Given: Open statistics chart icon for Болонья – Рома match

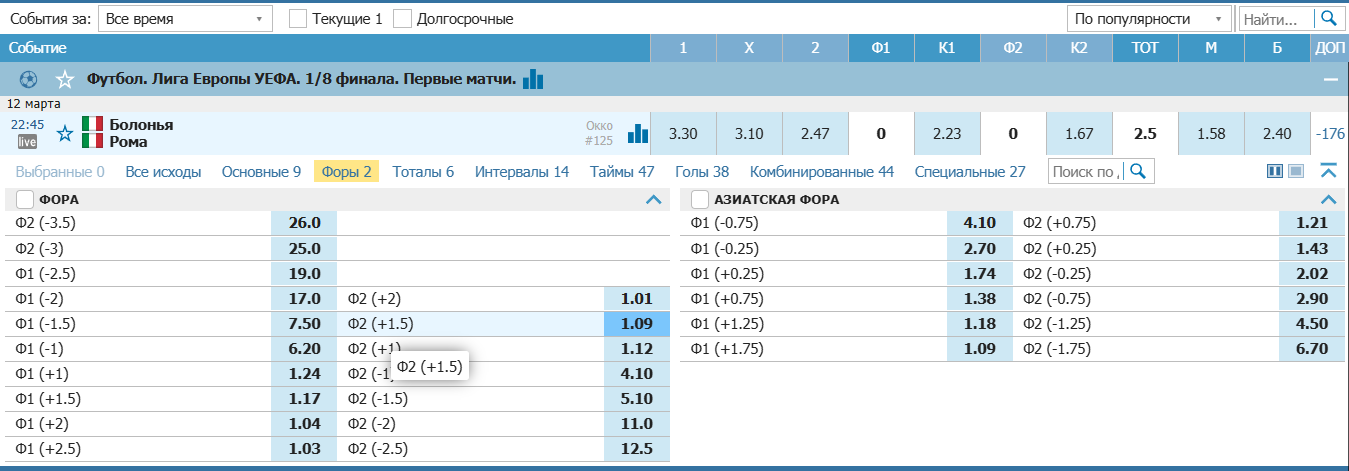Looking at the screenshot, I should tap(637, 133).
